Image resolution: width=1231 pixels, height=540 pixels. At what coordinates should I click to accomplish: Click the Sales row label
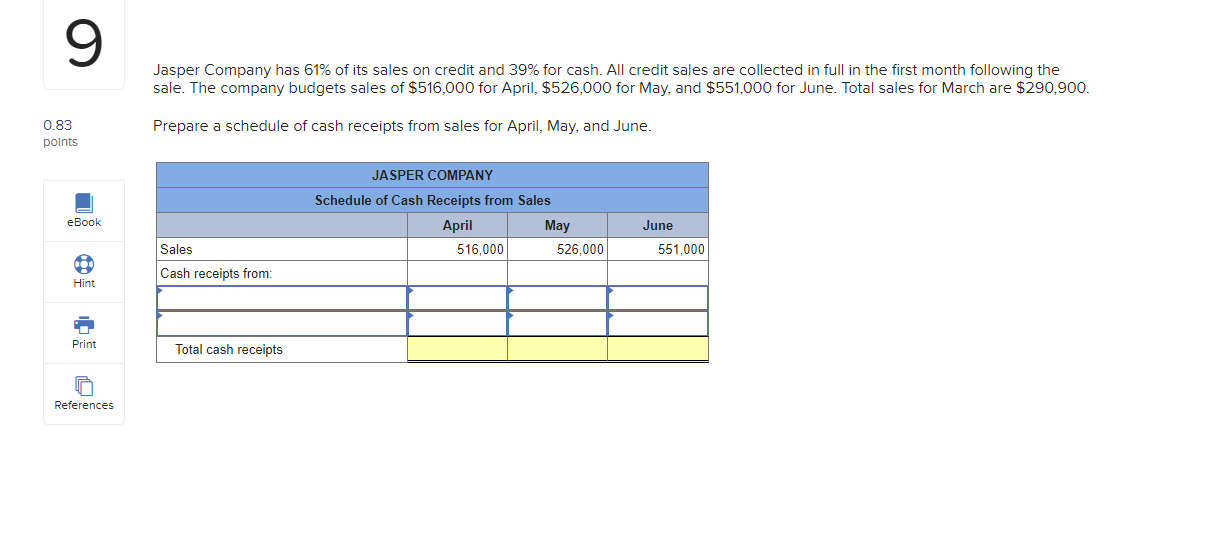pyautogui.click(x=177, y=249)
